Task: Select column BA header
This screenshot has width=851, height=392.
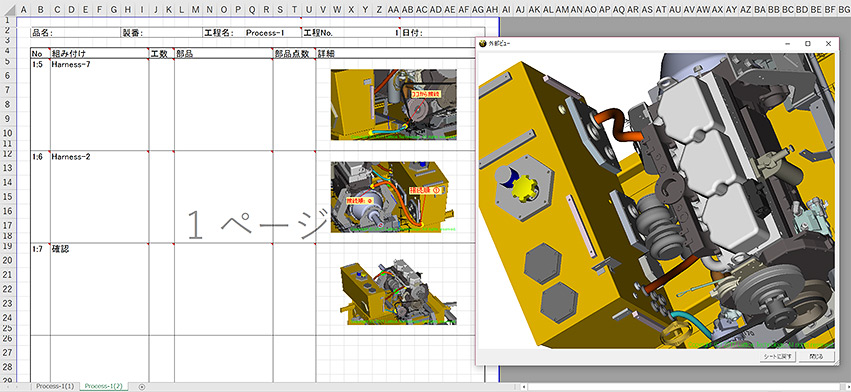Action: 760,9
